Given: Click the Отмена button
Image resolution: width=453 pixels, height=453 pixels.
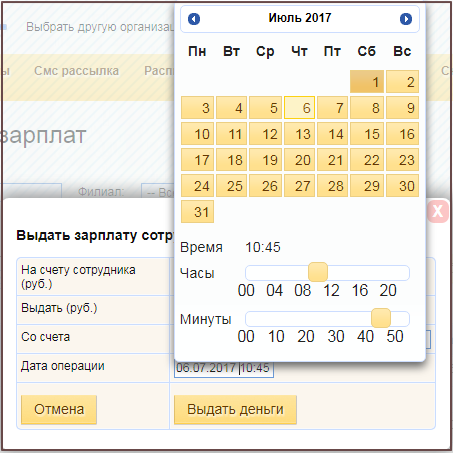Looking at the screenshot, I should coord(59,410).
